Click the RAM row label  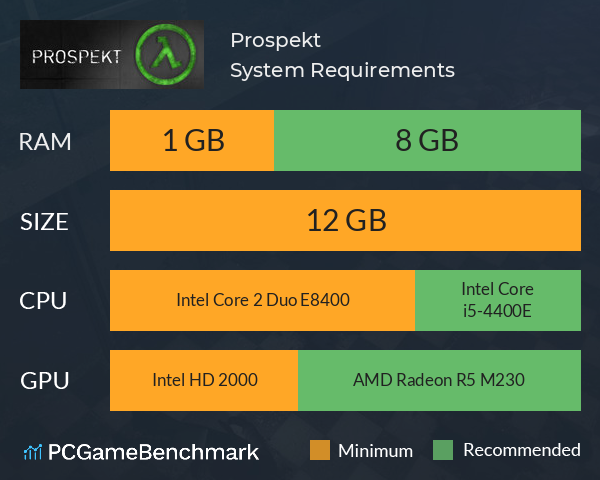click(45, 142)
